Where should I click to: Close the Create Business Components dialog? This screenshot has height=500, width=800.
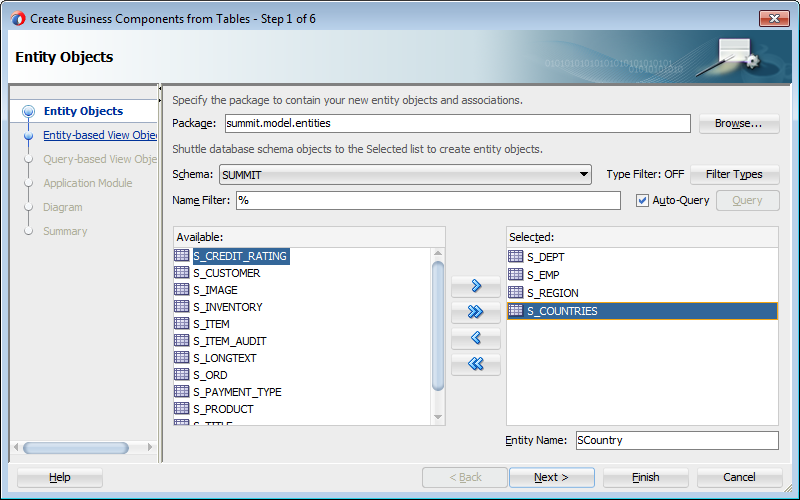[x=774, y=18]
